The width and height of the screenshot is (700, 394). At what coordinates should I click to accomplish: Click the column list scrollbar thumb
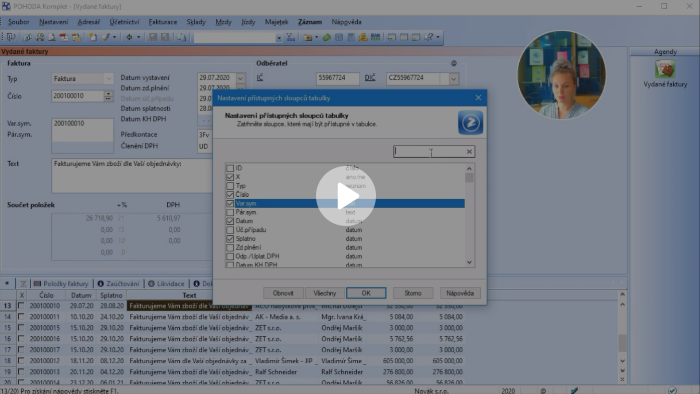469,178
